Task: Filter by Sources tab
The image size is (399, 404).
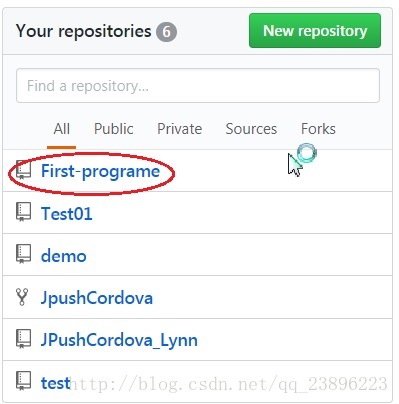Action: (x=251, y=129)
